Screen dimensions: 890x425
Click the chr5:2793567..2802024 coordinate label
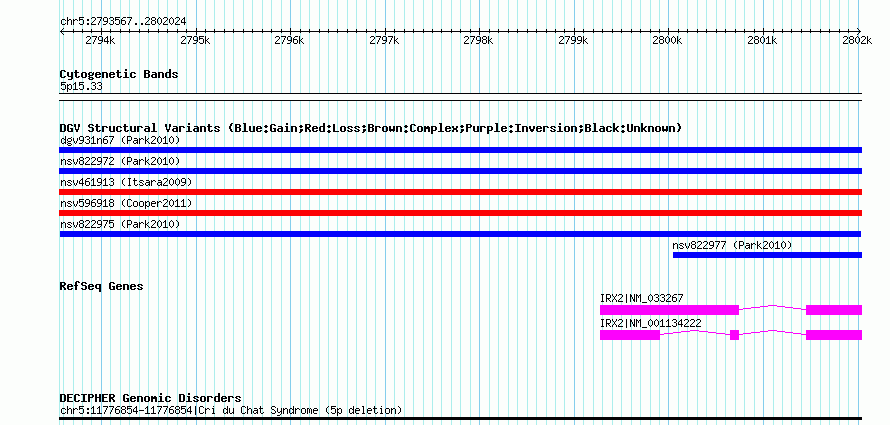[123, 22]
